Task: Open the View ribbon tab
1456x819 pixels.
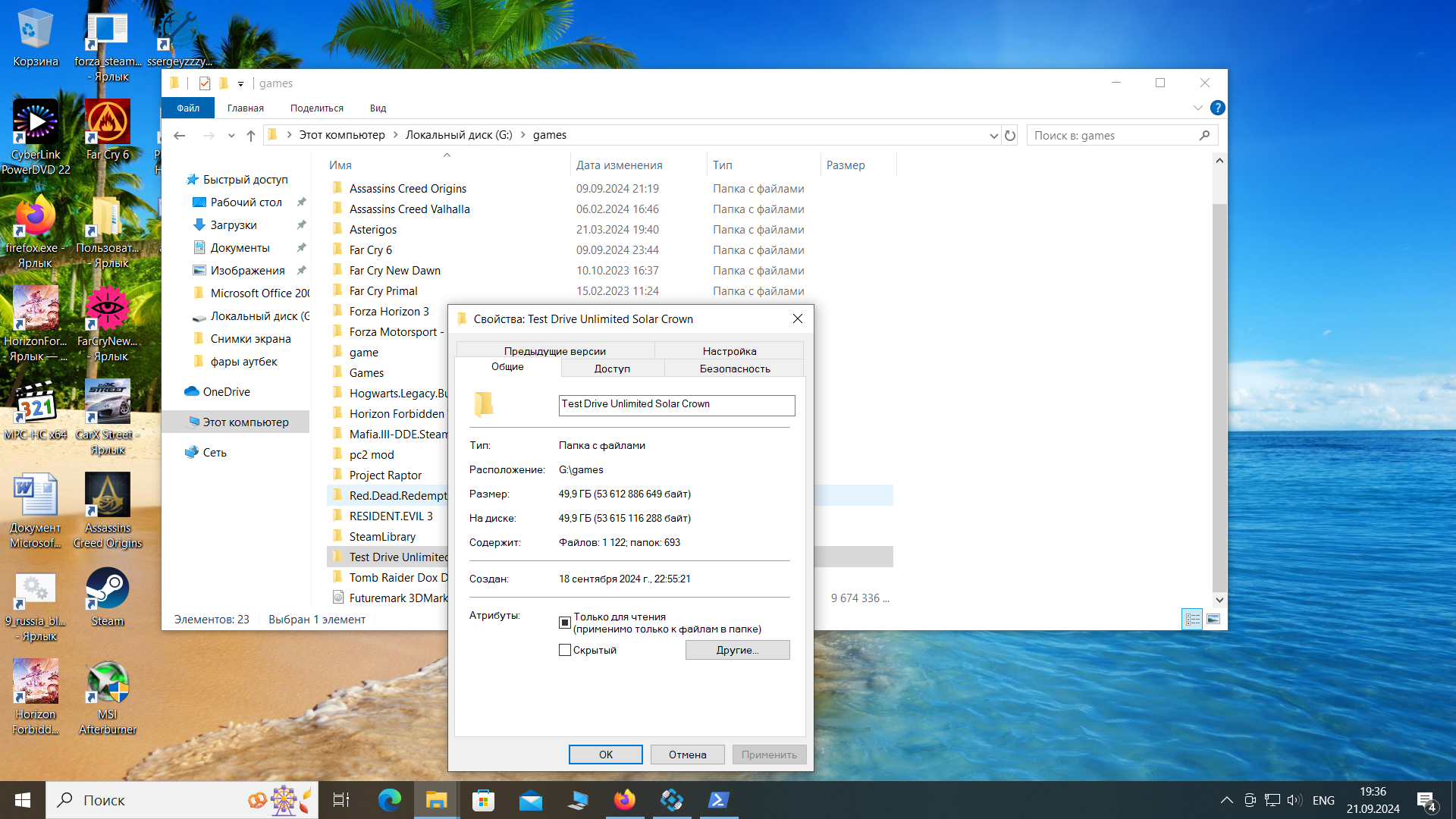Action: [378, 108]
